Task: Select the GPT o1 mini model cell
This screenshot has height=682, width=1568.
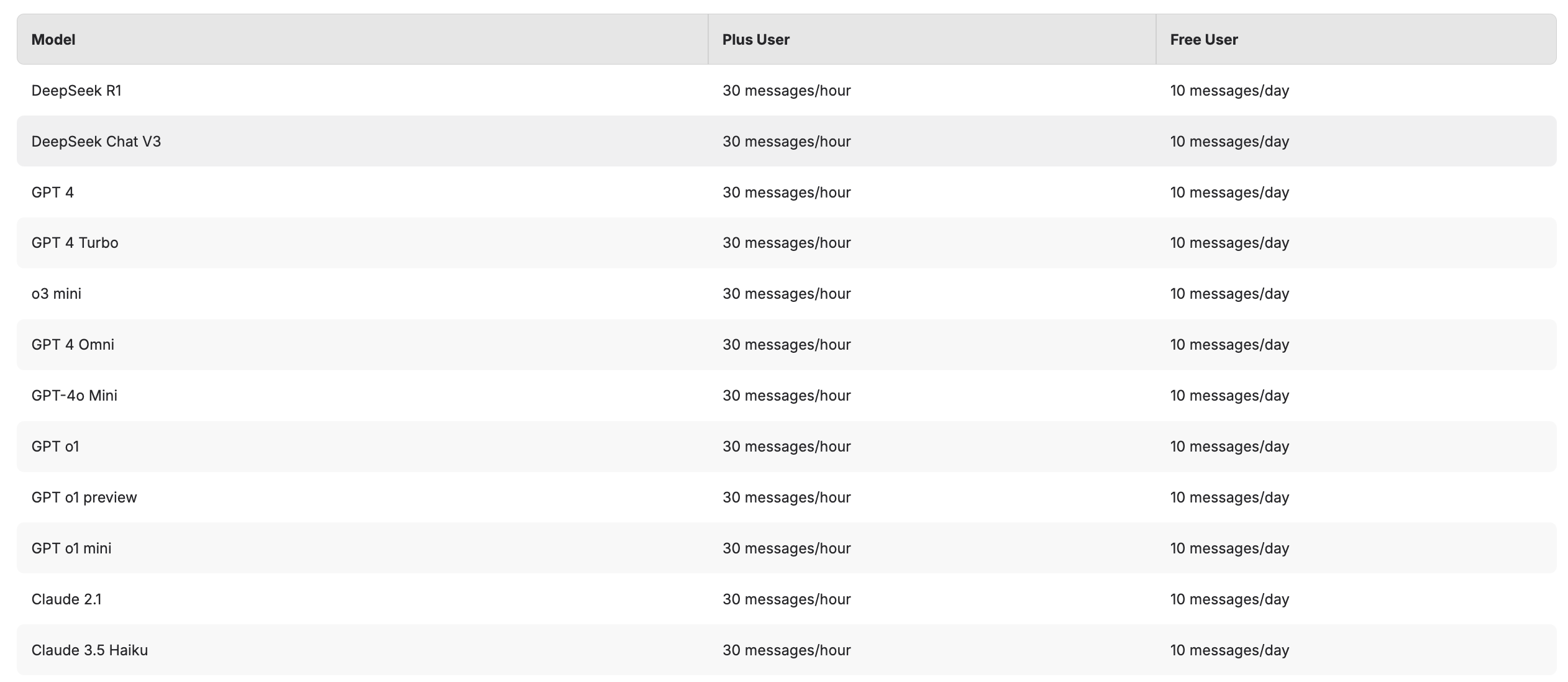Action: pyautogui.click(x=71, y=548)
